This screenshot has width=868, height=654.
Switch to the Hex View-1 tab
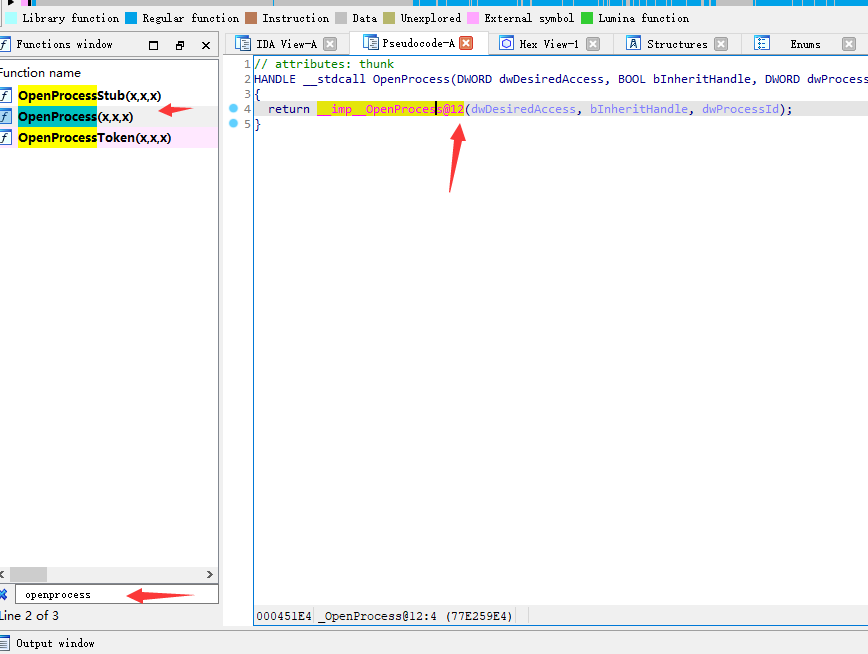pos(549,44)
